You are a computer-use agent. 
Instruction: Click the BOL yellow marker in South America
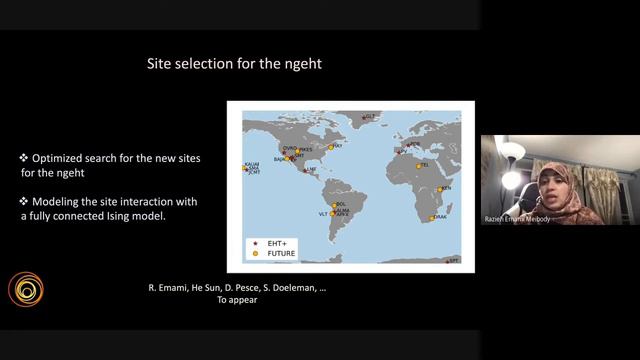(334, 205)
